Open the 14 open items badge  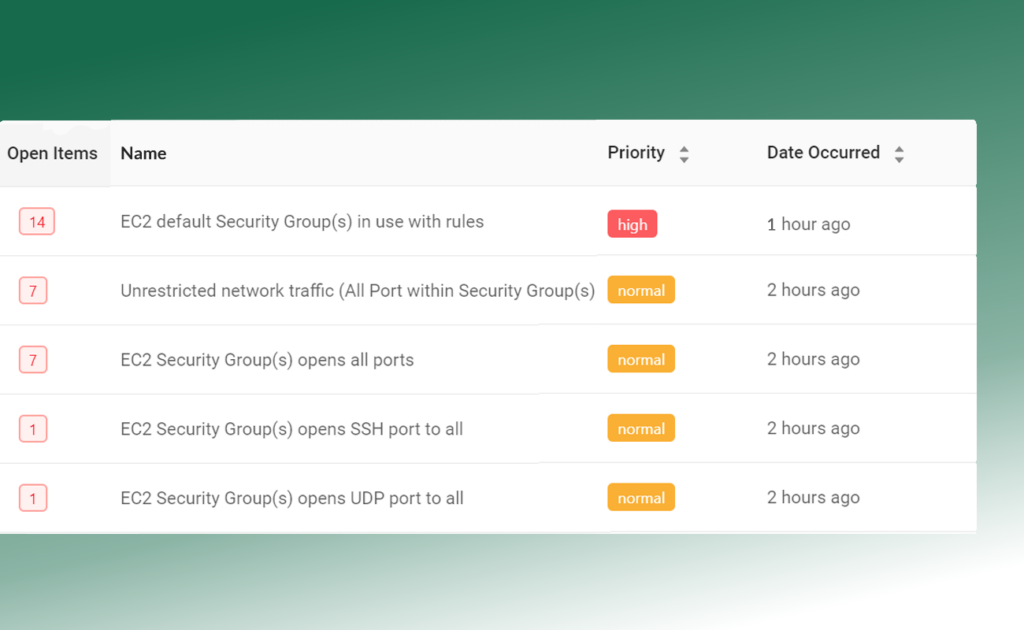click(x=37, y=222)
